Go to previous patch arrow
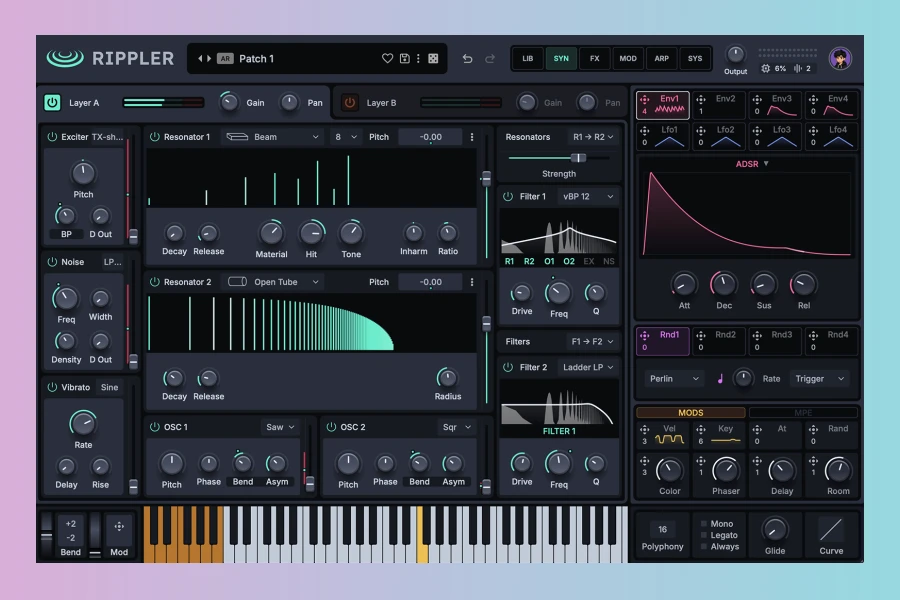The image size is (900, 600). click(x=200, y=59)
